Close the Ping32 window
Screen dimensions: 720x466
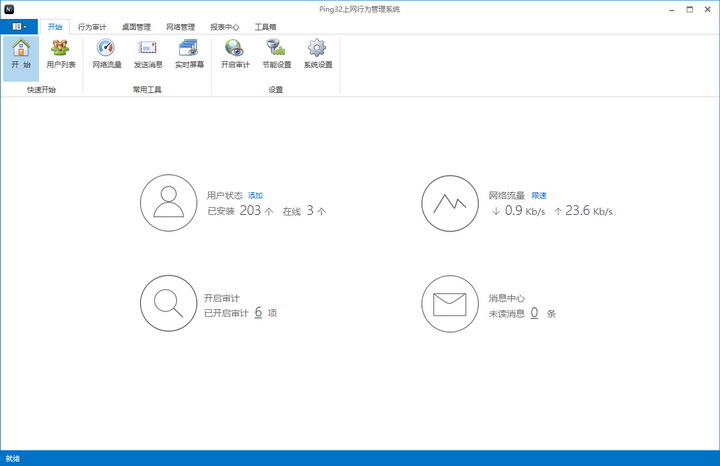(708, 9)
